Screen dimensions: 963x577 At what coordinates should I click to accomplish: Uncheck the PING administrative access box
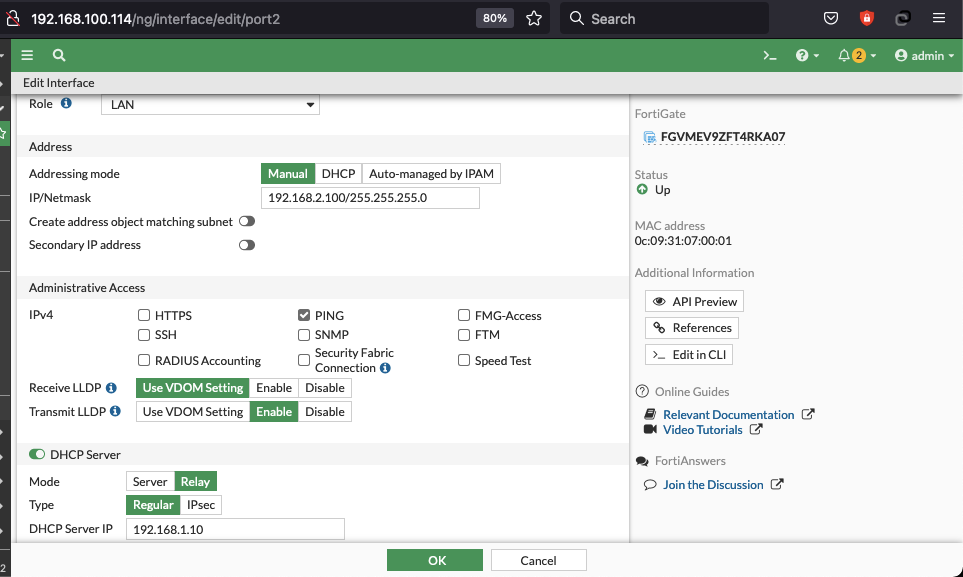click(x=303, y=315)
